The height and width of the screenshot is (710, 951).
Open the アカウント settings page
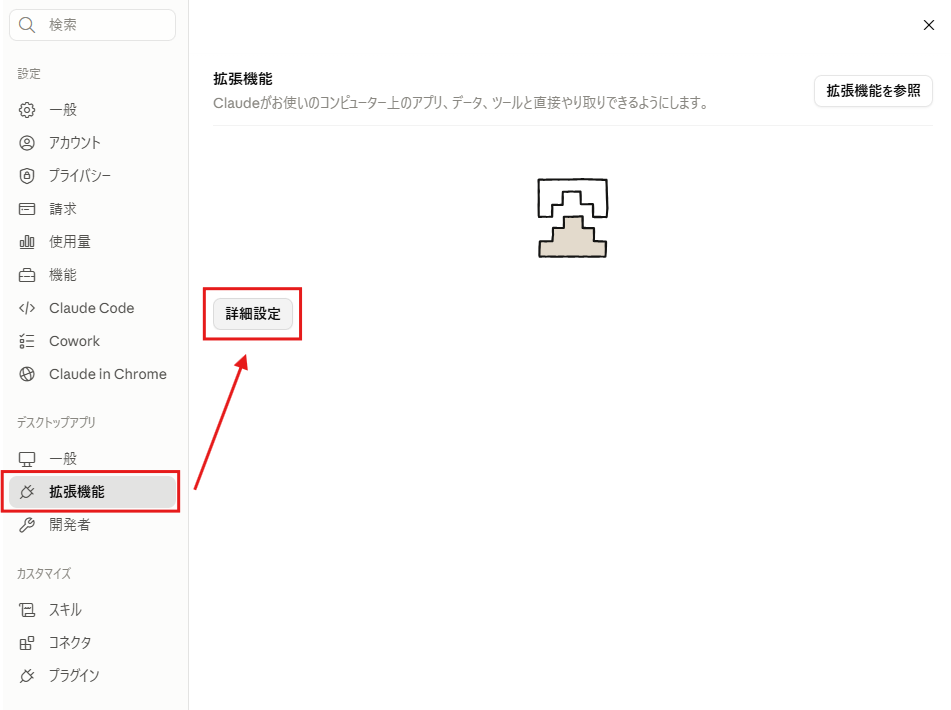(92, 143)
